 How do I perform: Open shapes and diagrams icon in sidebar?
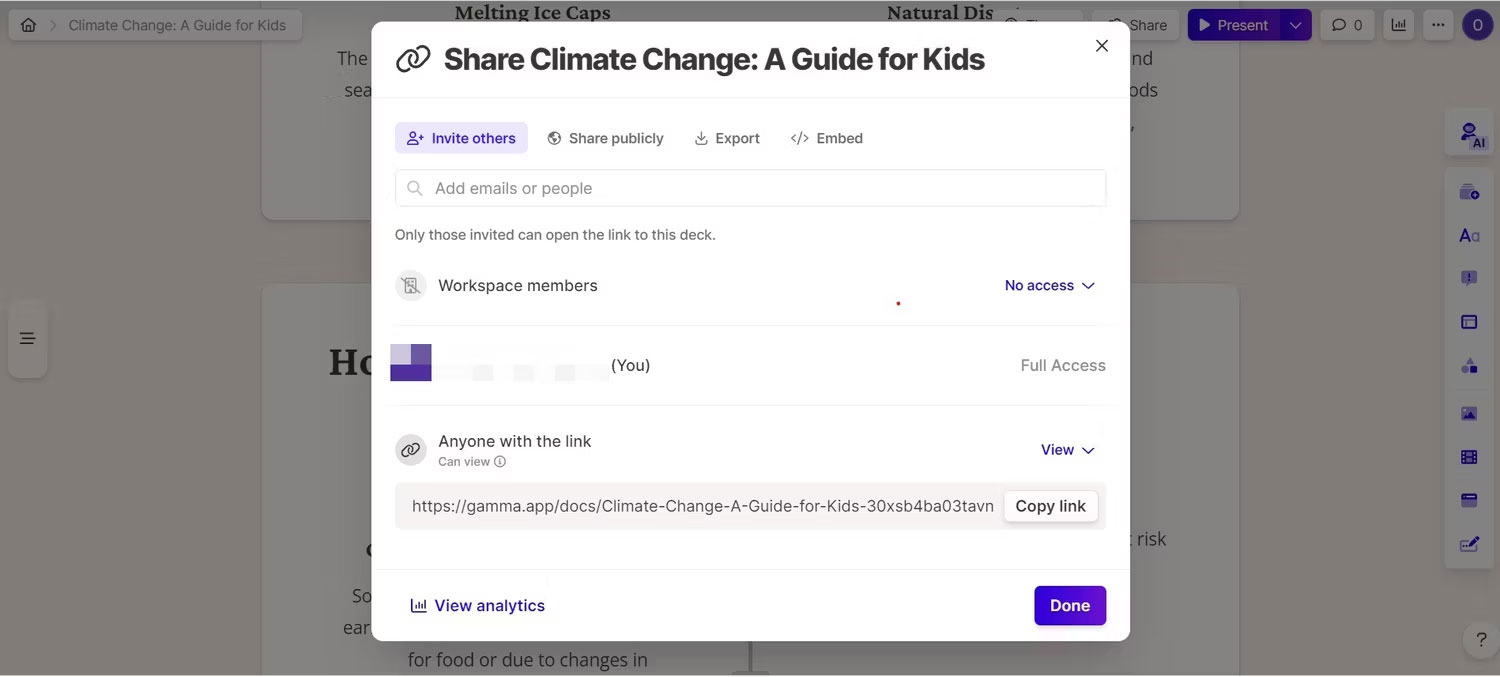pos(1469,366)
